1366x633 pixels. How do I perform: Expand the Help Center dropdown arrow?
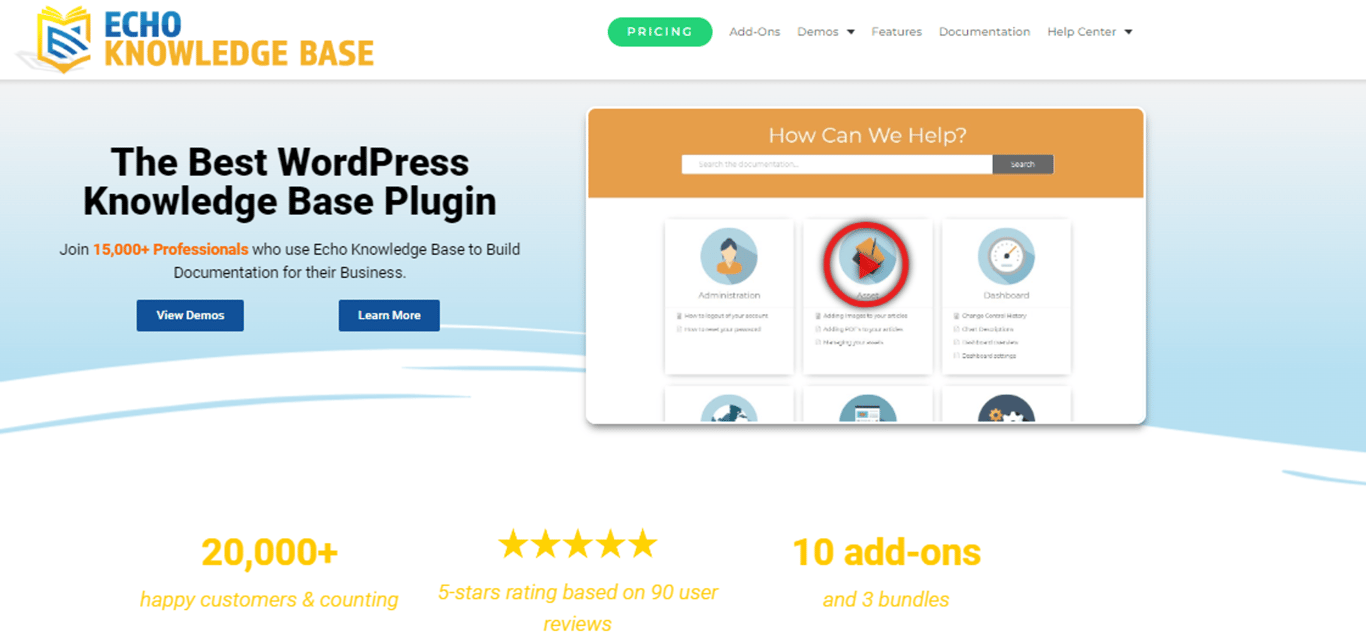(1129, 32)
